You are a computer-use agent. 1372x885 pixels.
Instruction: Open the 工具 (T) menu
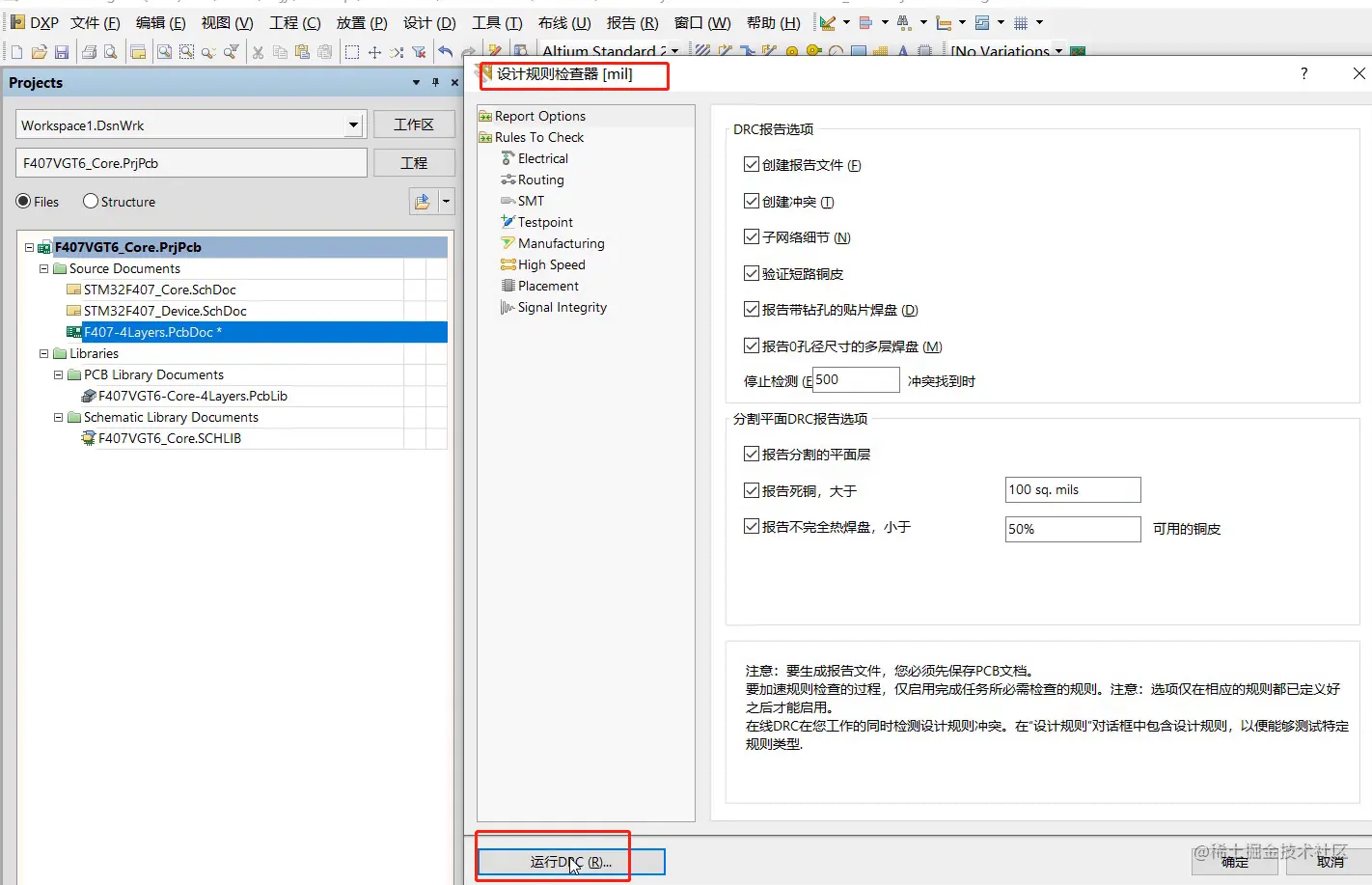click(x=497, y=22)
